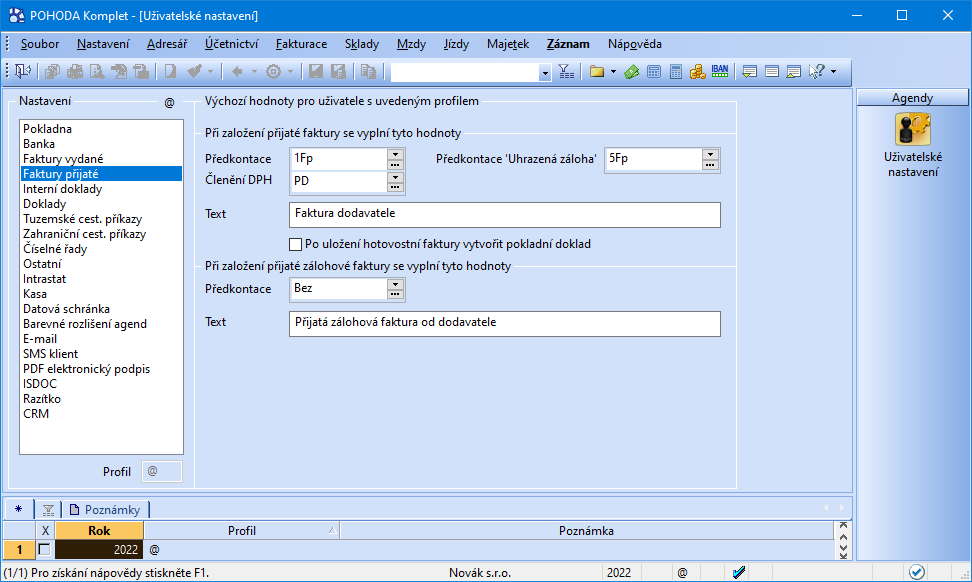Open the yellow folder icon in toolbar
Image resolution: width=972 pixels, height=582 pixels.
tap(597, 71)
